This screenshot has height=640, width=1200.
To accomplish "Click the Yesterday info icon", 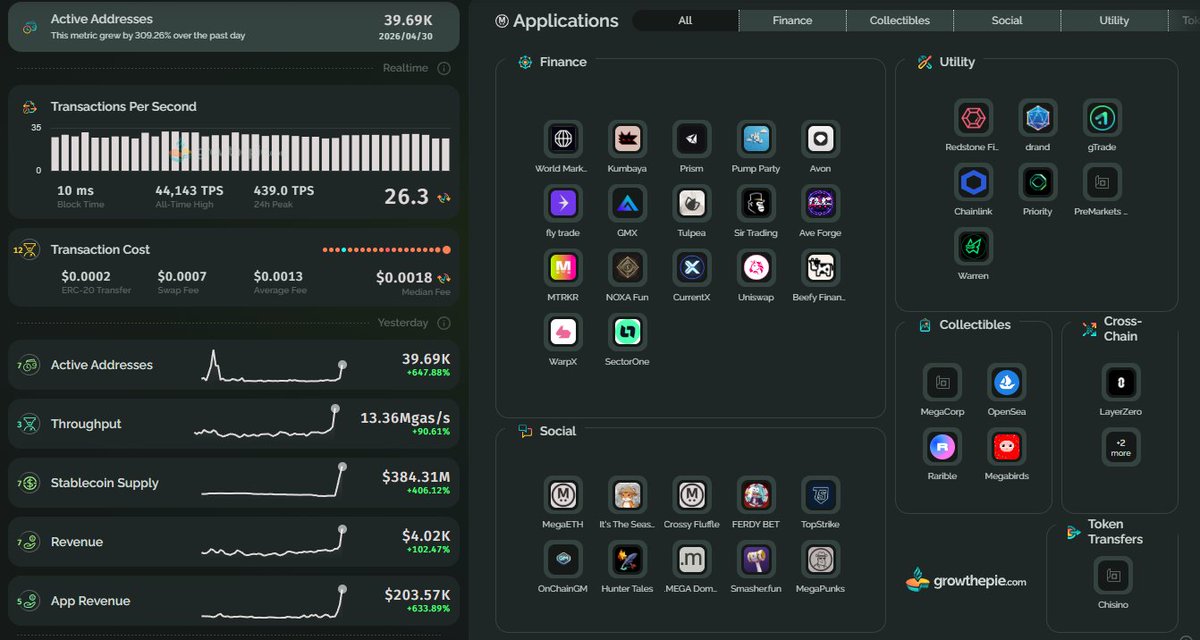I will (x=444, y=323).
